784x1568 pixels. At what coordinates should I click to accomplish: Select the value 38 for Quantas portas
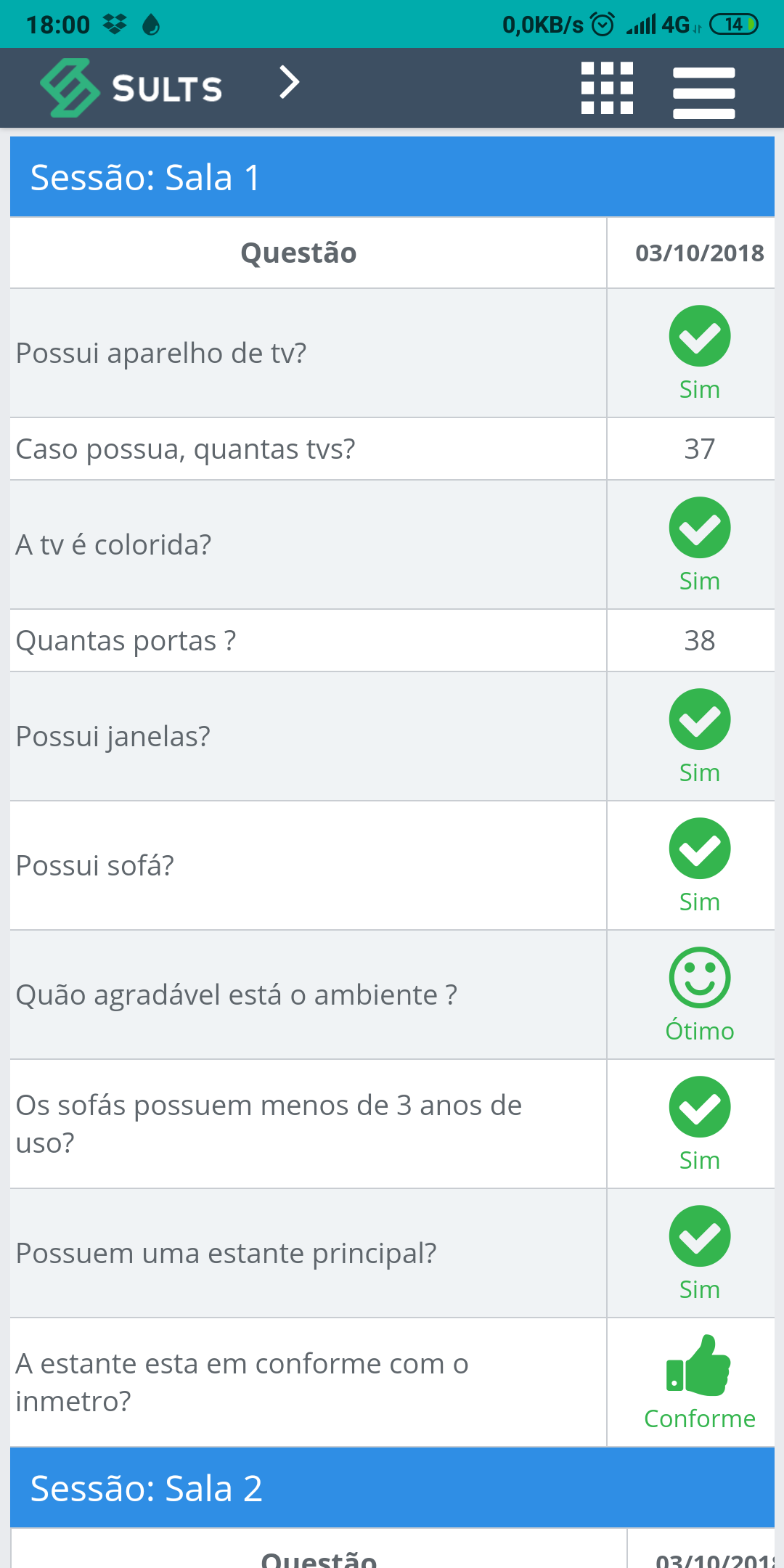pyautogui.click(x=700, y=640)
